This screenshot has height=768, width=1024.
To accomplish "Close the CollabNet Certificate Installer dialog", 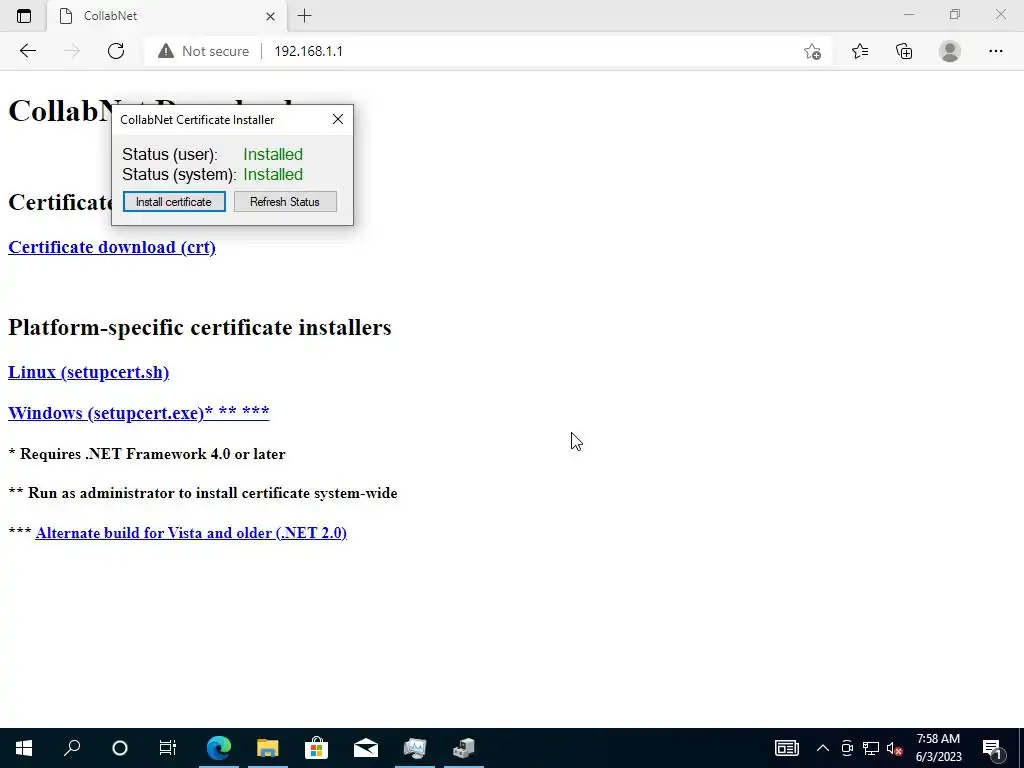I will point(338,119).
